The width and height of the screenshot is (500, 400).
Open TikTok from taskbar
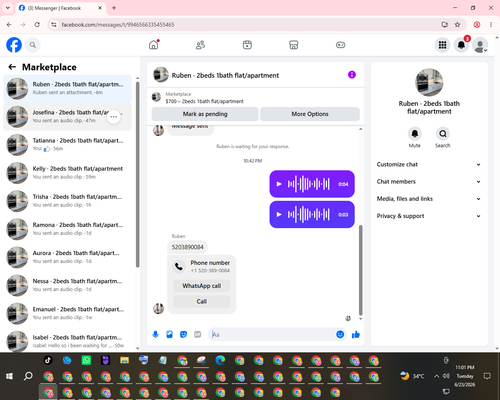(48, 360)
